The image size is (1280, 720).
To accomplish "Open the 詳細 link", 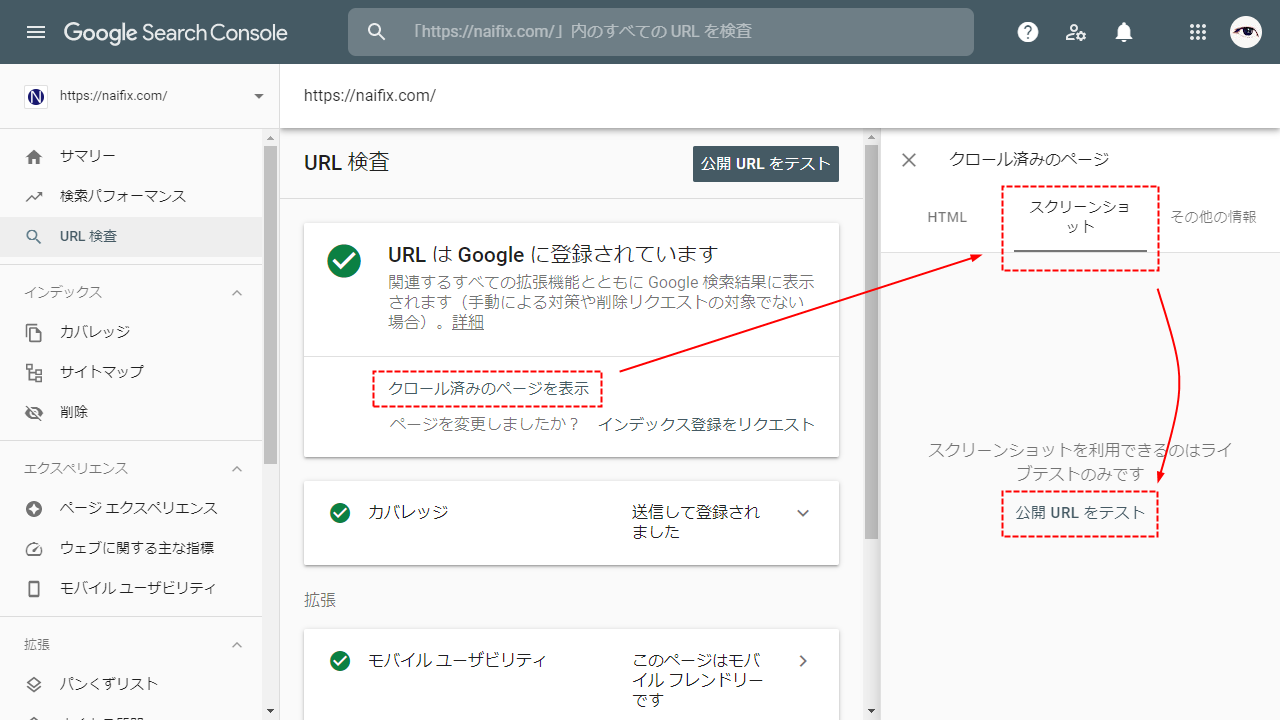I will pos(468,322).
